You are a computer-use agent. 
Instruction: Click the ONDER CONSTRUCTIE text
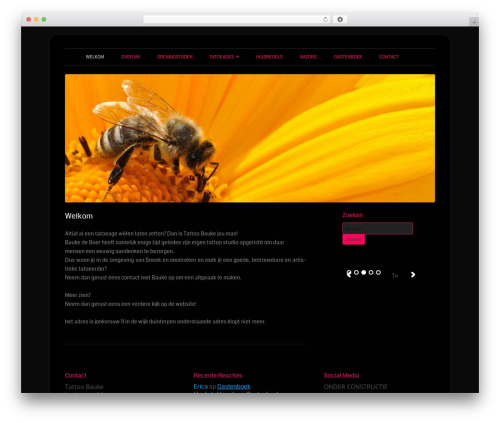coord(355,387)
